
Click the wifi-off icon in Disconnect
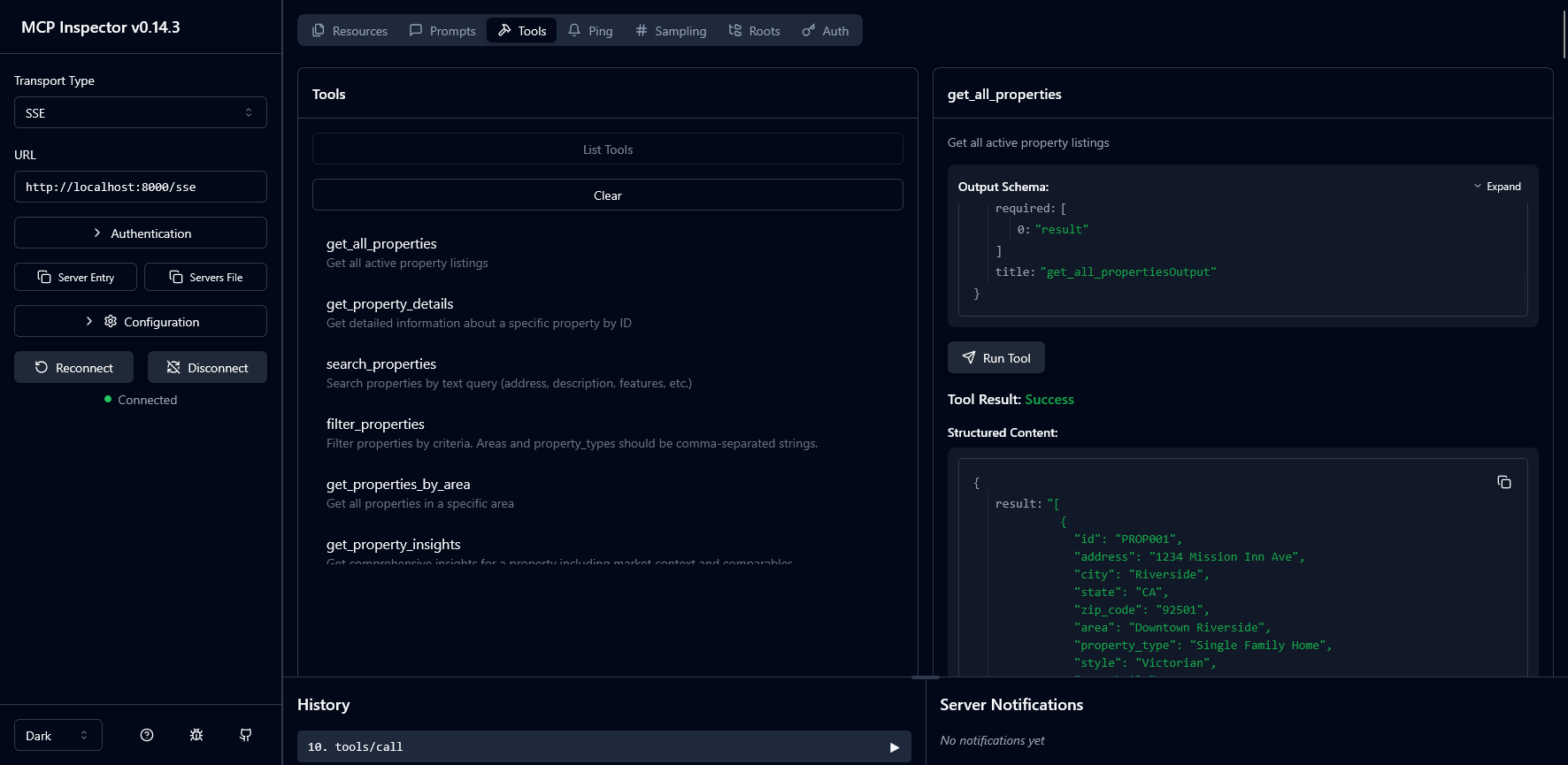173,367
